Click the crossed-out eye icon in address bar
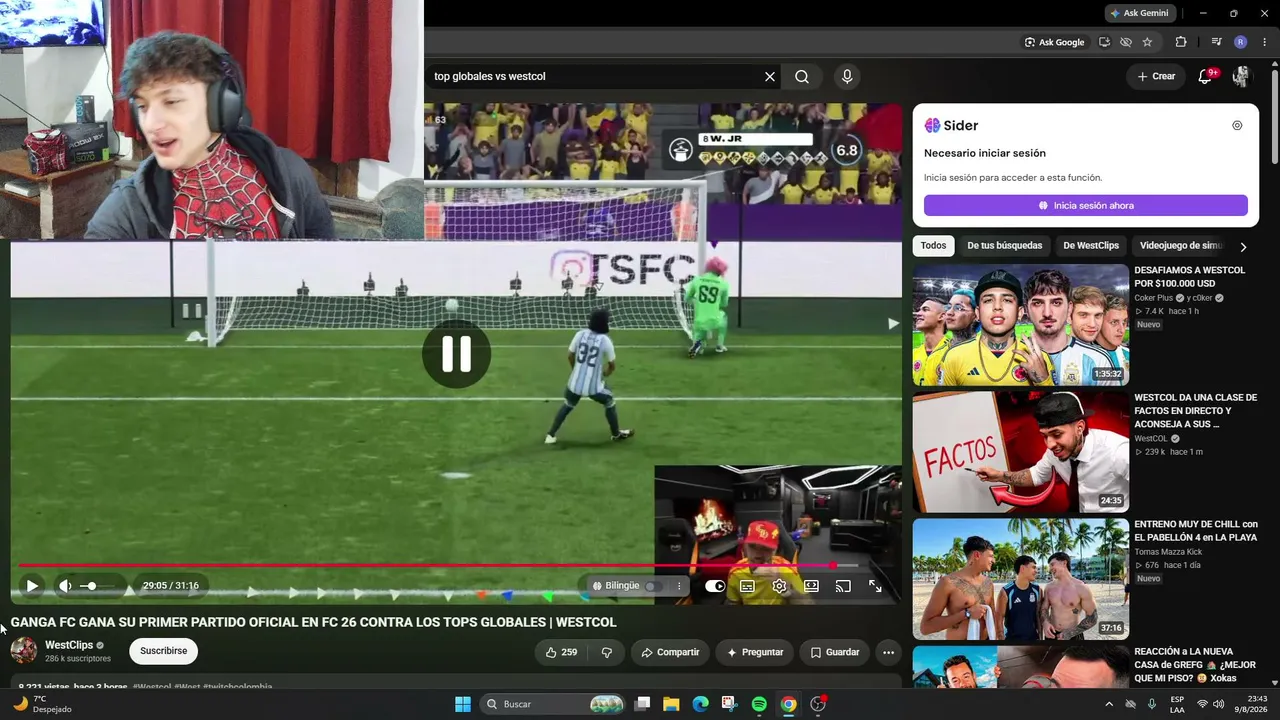This screenshot has height=720, width=1280. tap(1126, 42)
